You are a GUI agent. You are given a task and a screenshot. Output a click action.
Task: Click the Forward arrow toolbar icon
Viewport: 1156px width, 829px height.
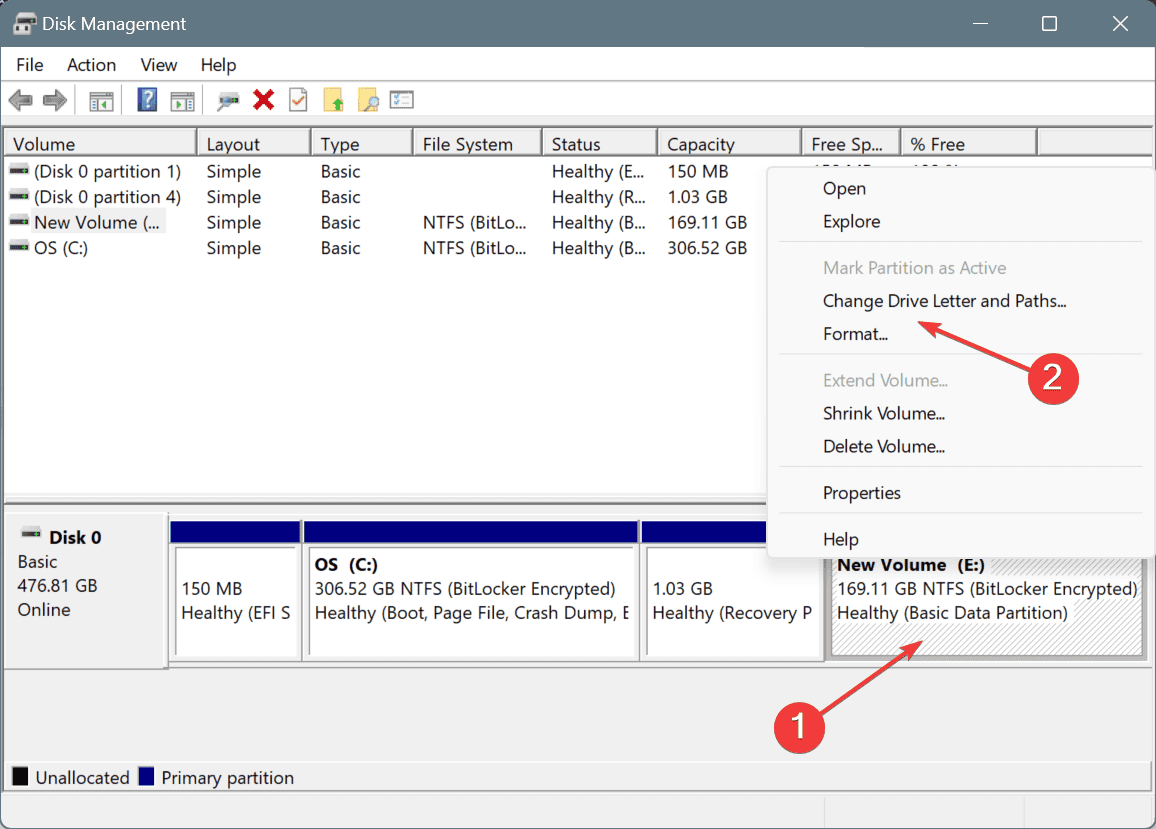click(x=55, y=100)
